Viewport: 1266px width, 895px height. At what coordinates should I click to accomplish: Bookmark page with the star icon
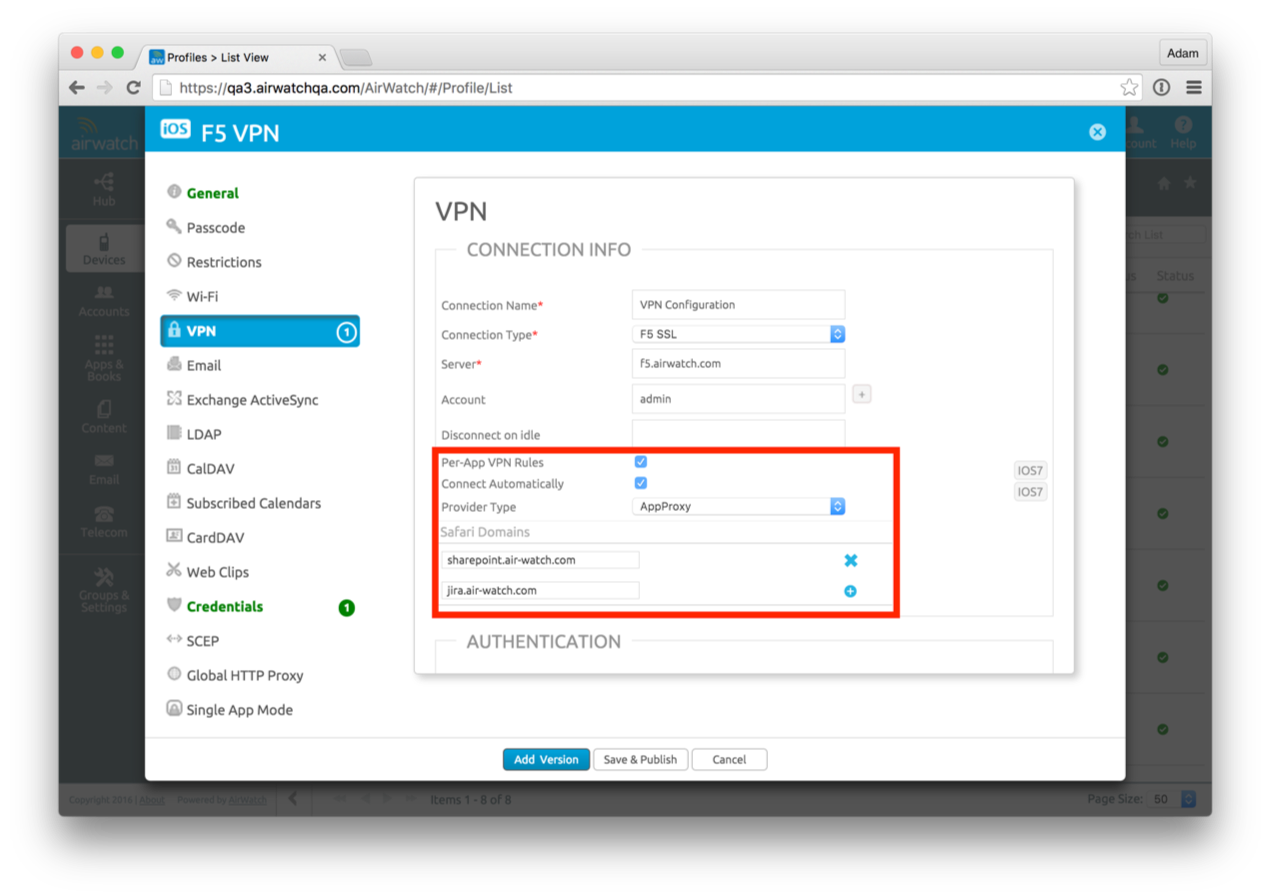point(1129,88)
